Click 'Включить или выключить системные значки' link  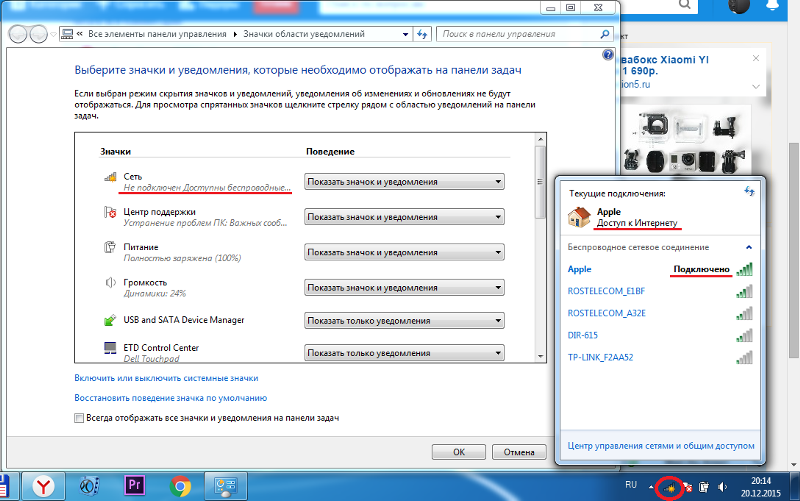pos(166,378)
